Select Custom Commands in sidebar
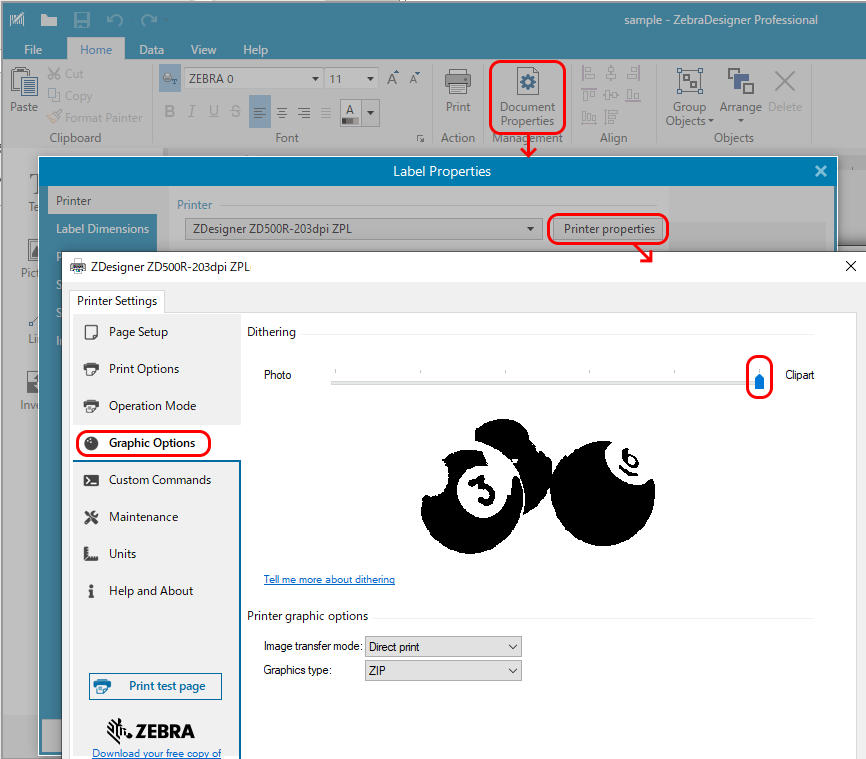This screenshot has height=759, width=866. [x=159, y=480]
